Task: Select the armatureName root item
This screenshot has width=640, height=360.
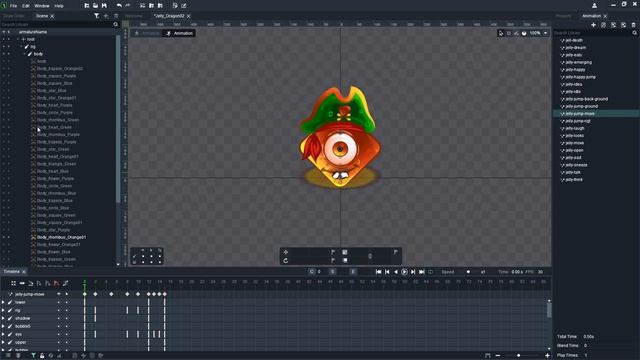Action: [x=33, y=32]
